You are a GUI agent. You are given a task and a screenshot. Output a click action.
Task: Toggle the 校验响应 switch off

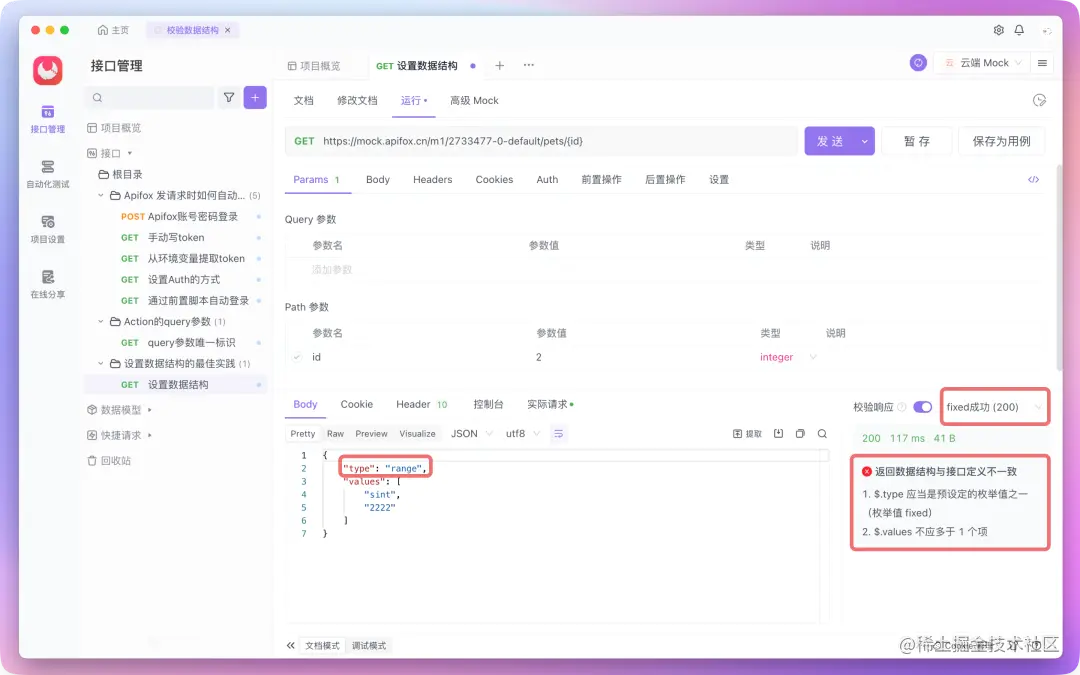921,405
